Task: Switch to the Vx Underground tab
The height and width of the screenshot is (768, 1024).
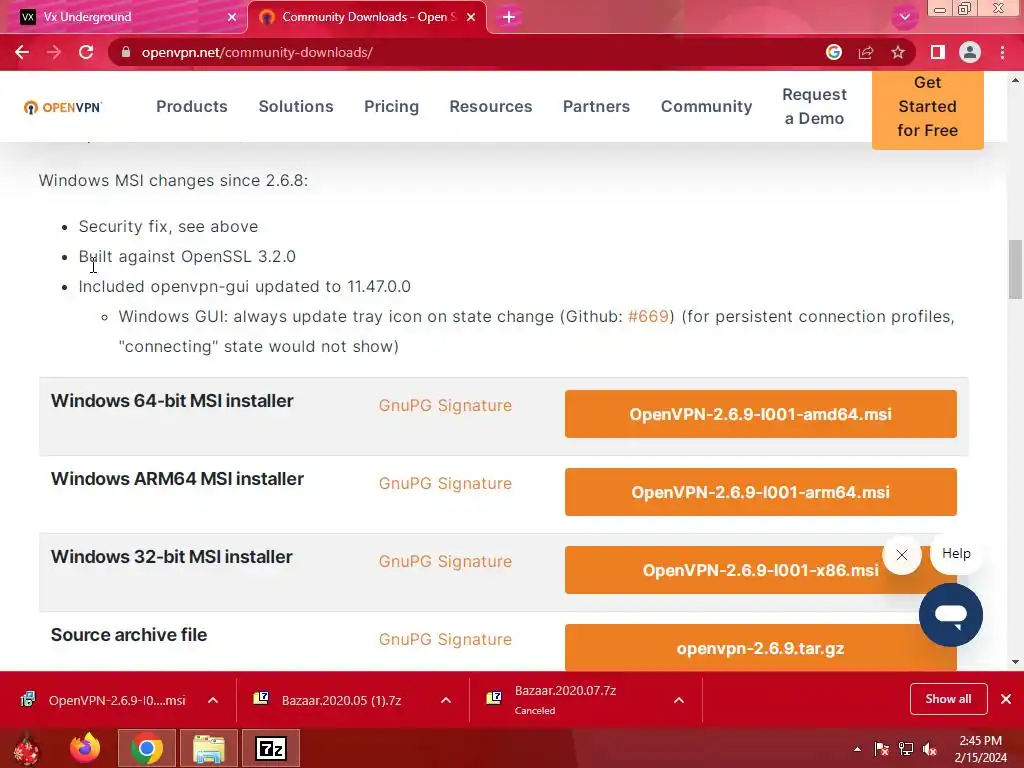Action: pyautogui.click(x=124, y=17)
